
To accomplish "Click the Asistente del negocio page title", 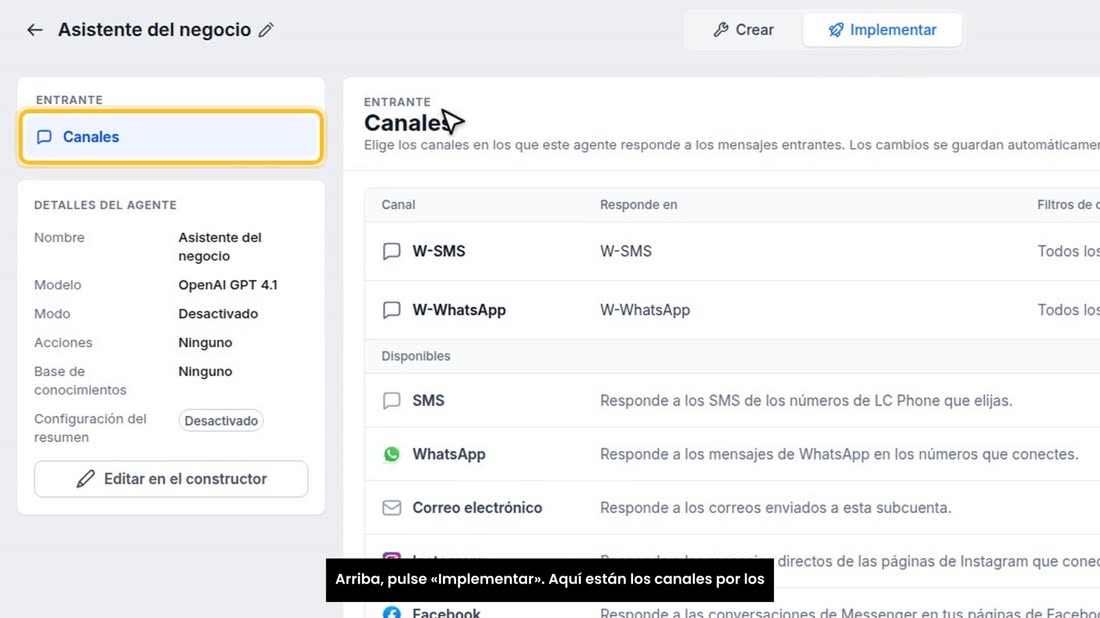I will (154, 29).
